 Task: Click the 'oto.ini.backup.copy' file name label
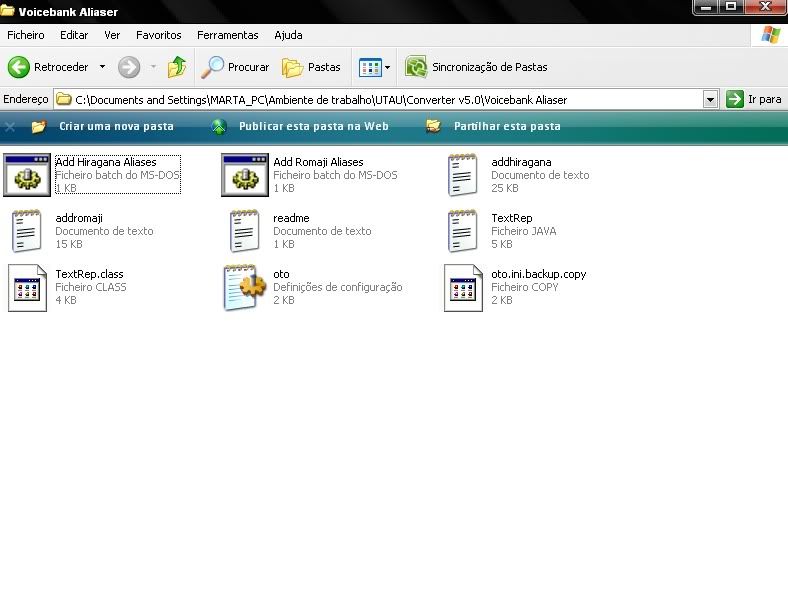tap(539, 274)
